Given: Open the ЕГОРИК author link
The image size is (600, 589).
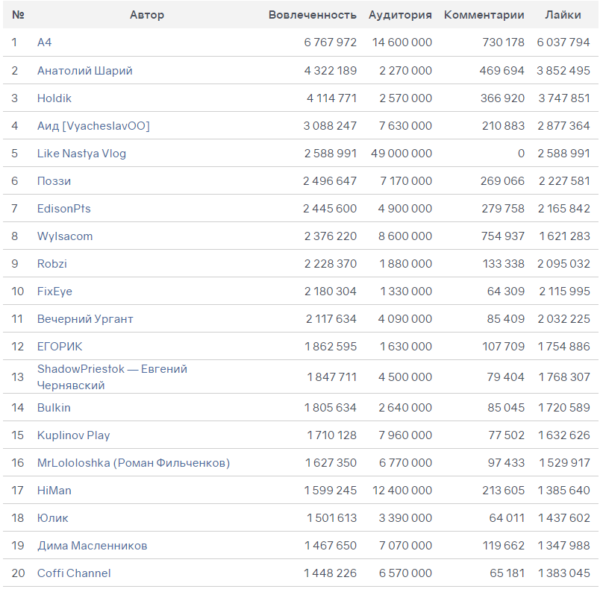Looking at the screenshot, I should [59, 346].
